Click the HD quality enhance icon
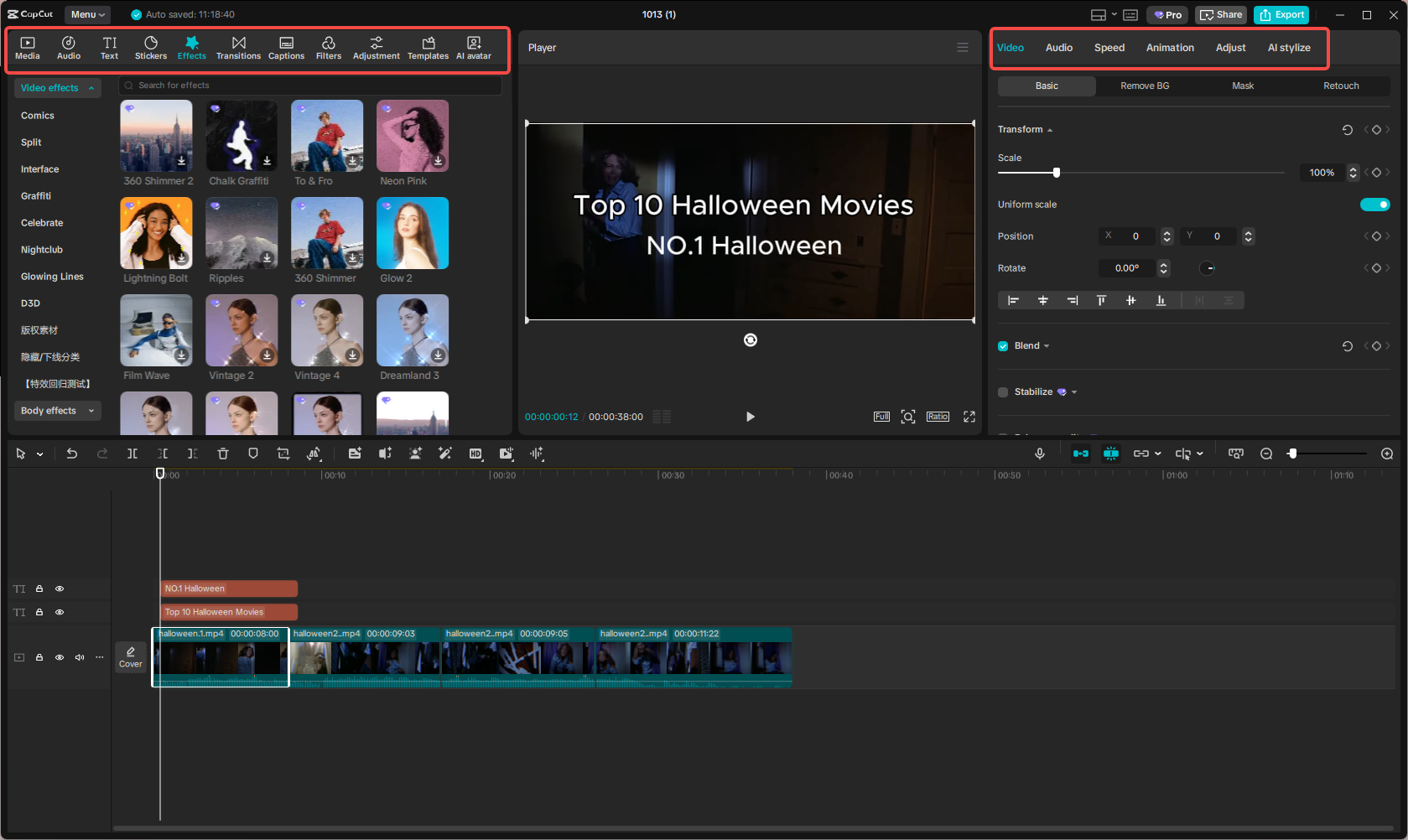The height and width of the screenshot is (840, 1408). click(x=475, y=454)
